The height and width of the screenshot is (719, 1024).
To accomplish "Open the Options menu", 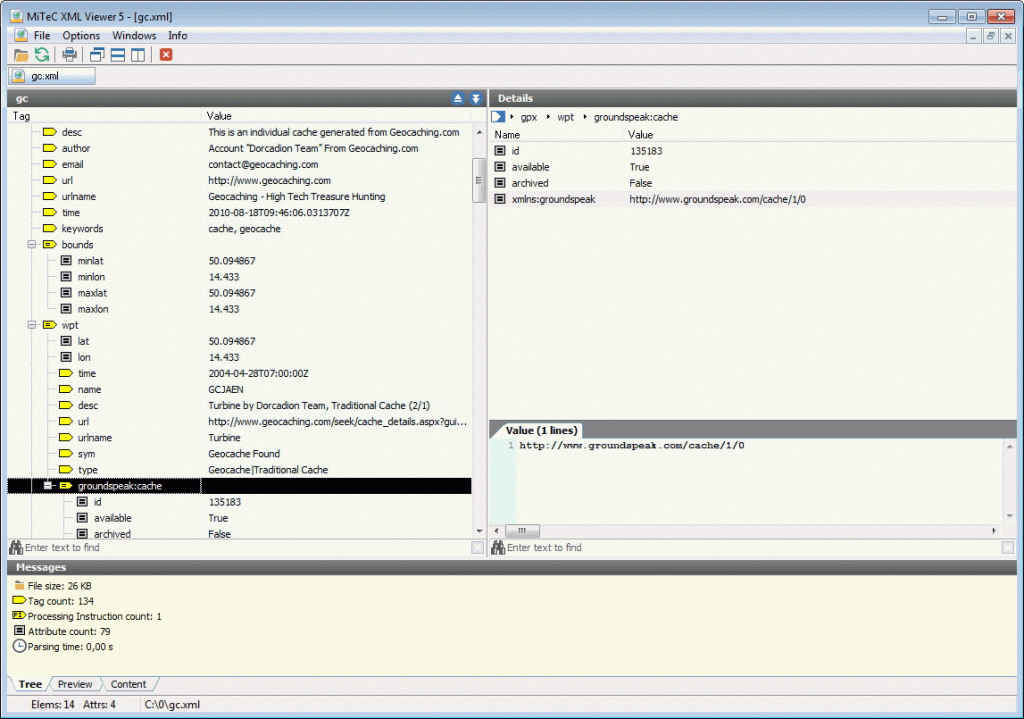I will (x=81, y=35).
